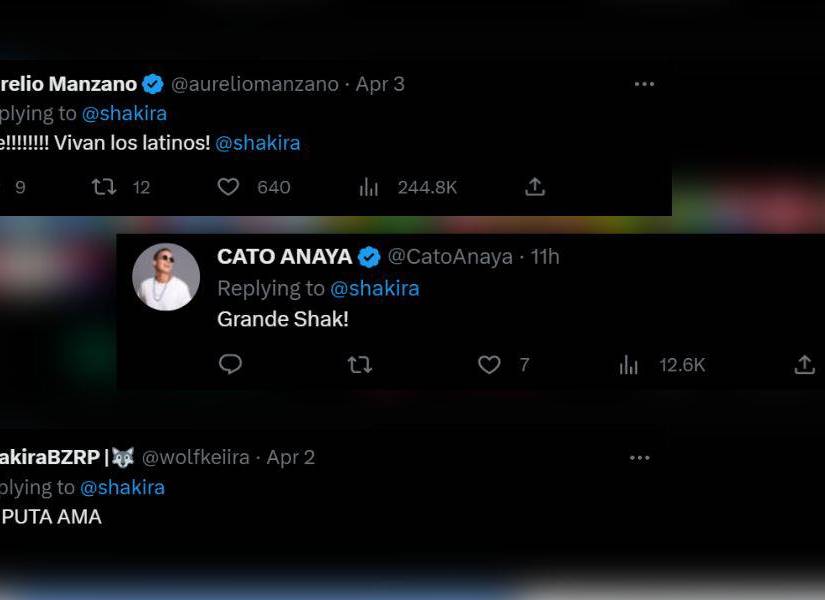This screenshot has width=825, height=600.
Task: Open @shakira mention in Cato Anaya's reply header
Action: coord(375,288)
